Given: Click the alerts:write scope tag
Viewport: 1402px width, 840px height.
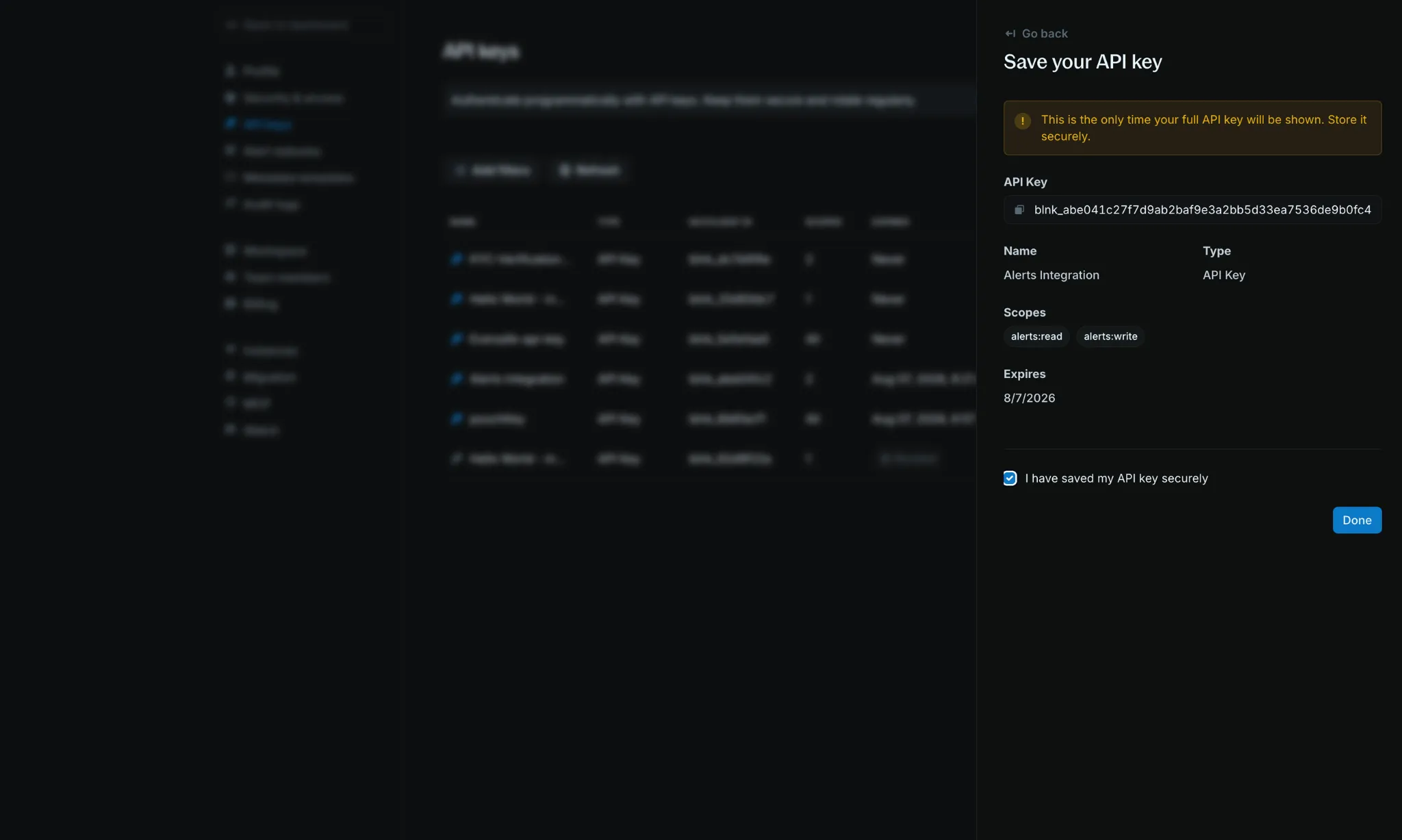Looking at the screenshot, I should 1110,336.
